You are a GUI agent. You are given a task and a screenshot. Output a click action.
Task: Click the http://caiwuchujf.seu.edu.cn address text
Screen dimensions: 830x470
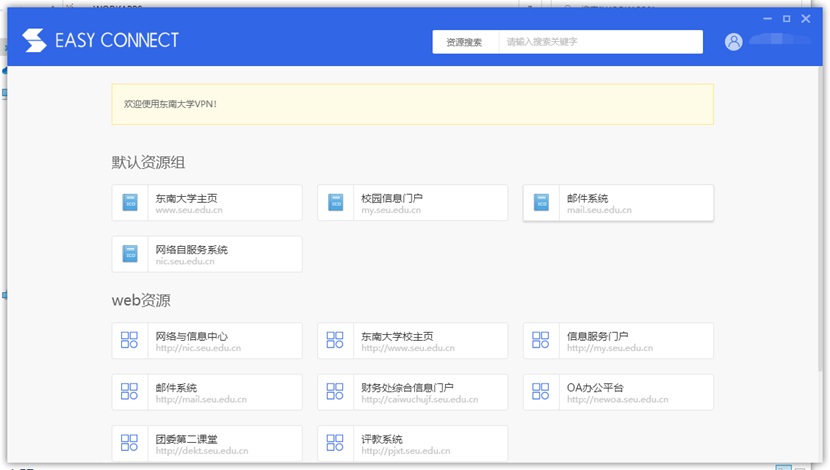pyautogui.click(x=420, y=400)
